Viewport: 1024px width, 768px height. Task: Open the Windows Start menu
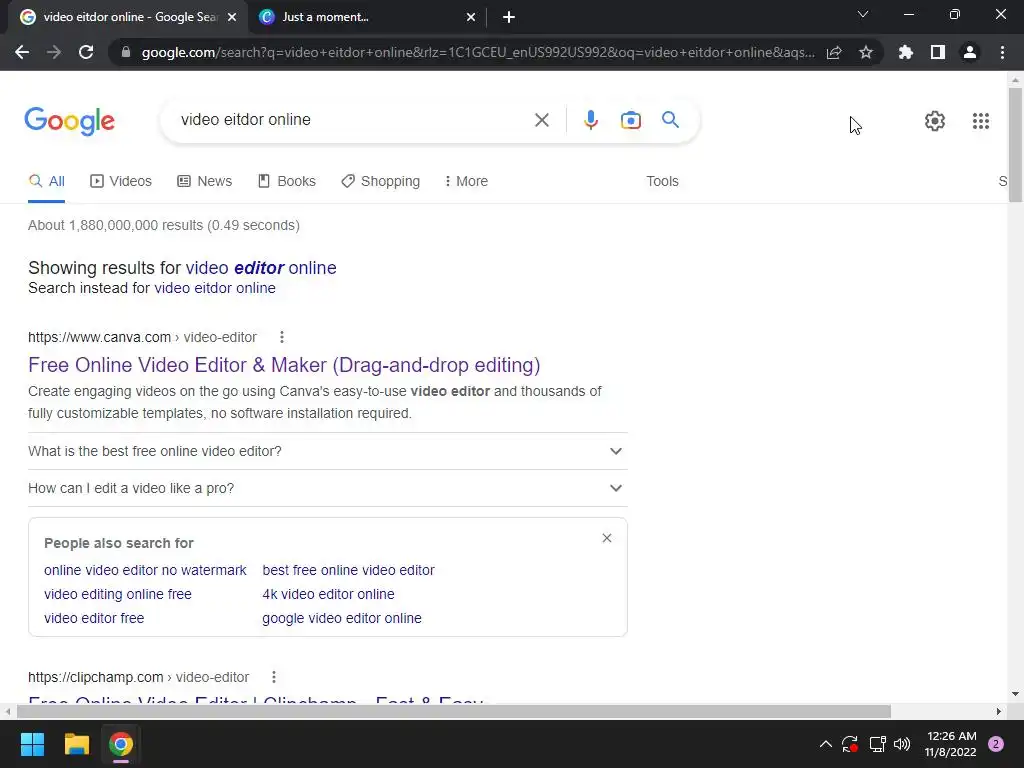click(x=32, y=744)
